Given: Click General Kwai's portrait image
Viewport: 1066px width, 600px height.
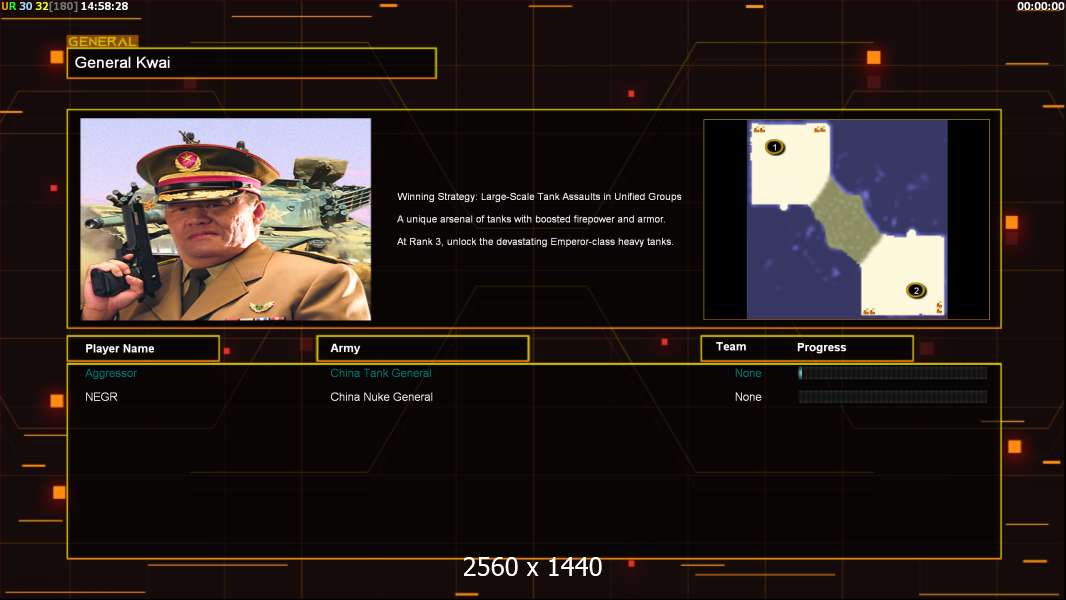Looking at the screenshot, I should [x=226, y=219].
